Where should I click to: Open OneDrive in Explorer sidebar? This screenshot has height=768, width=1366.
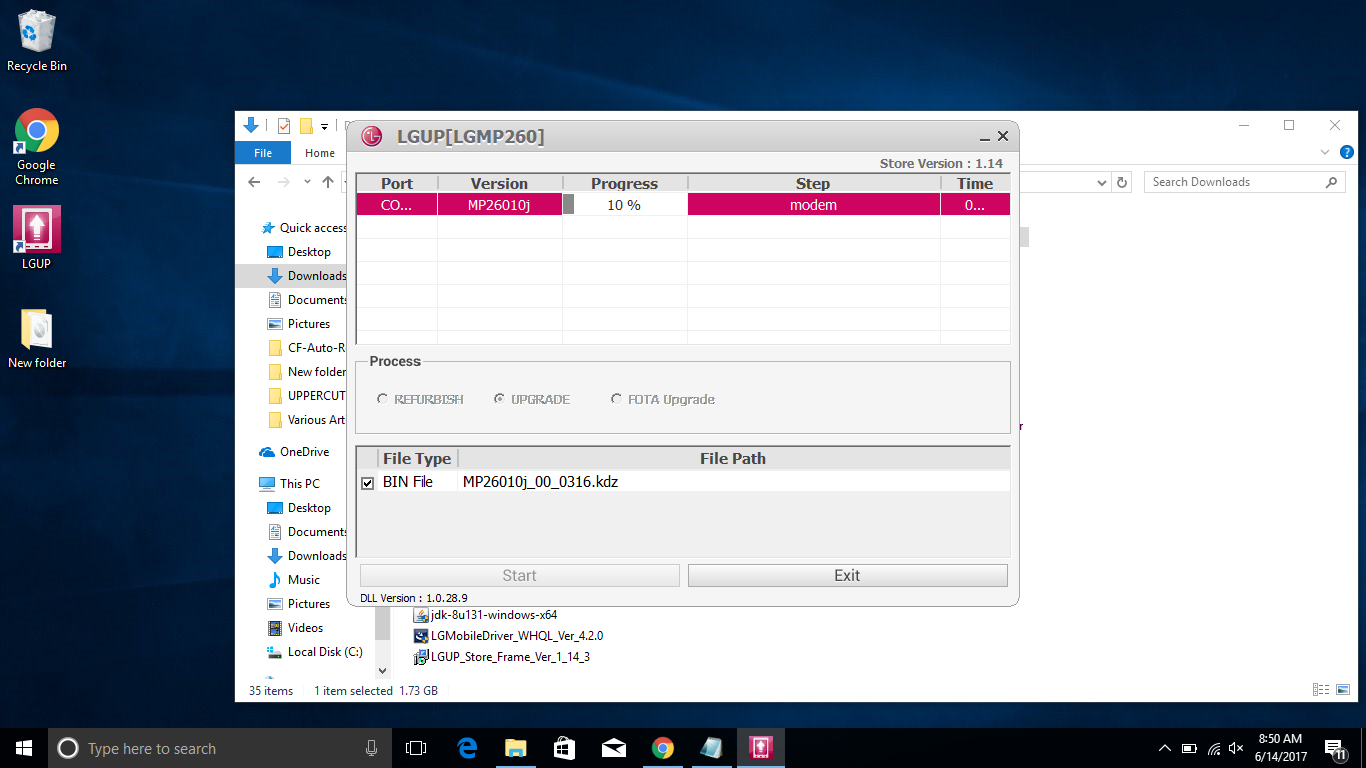coord(304,452)
